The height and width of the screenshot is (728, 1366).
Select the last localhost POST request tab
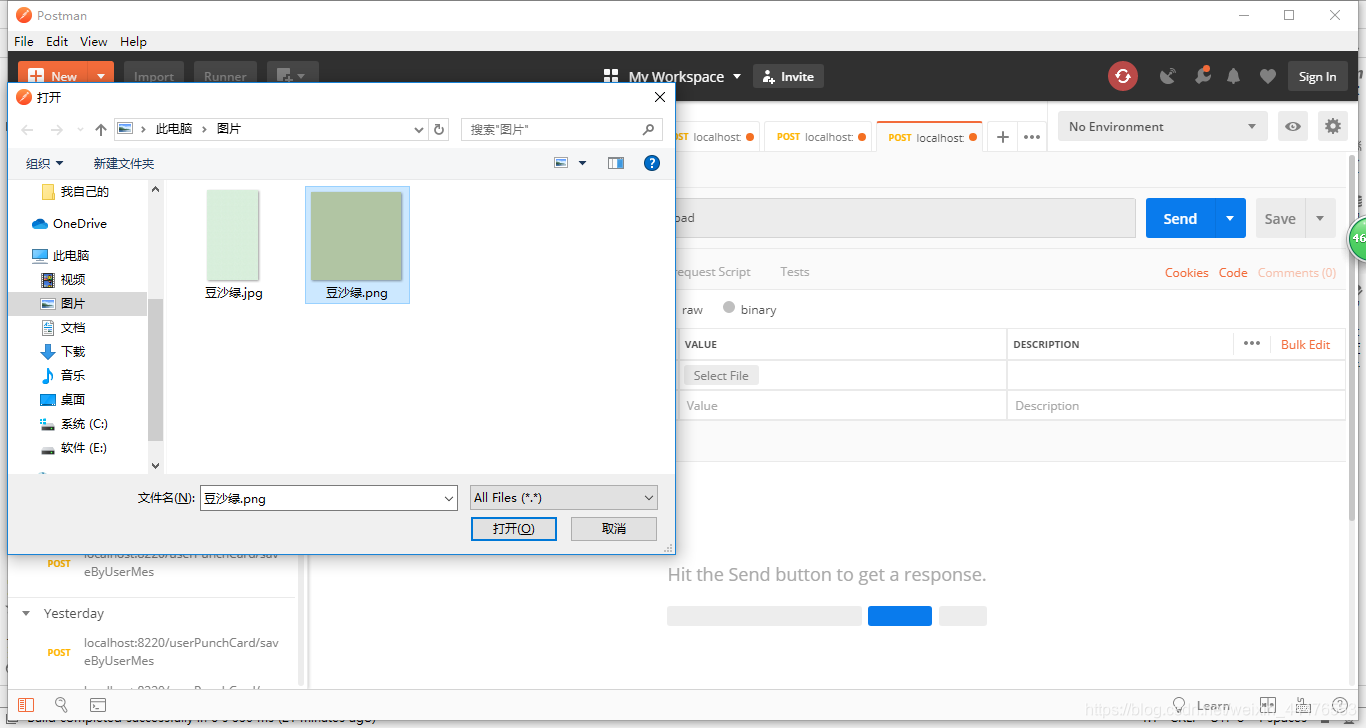point(929,137)
